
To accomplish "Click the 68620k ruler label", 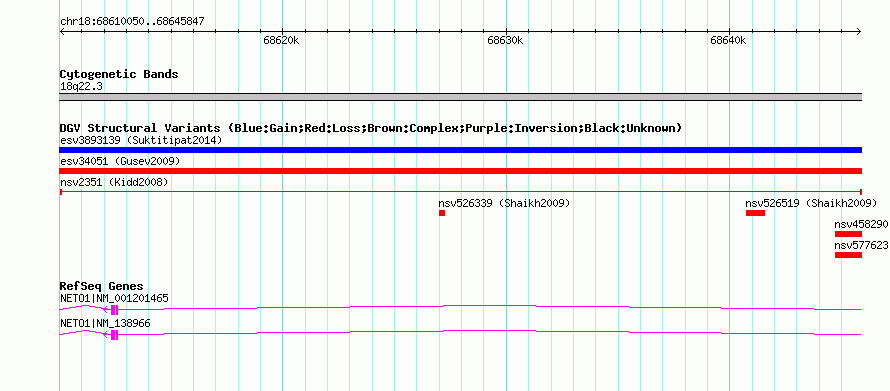I will [281, 41].
